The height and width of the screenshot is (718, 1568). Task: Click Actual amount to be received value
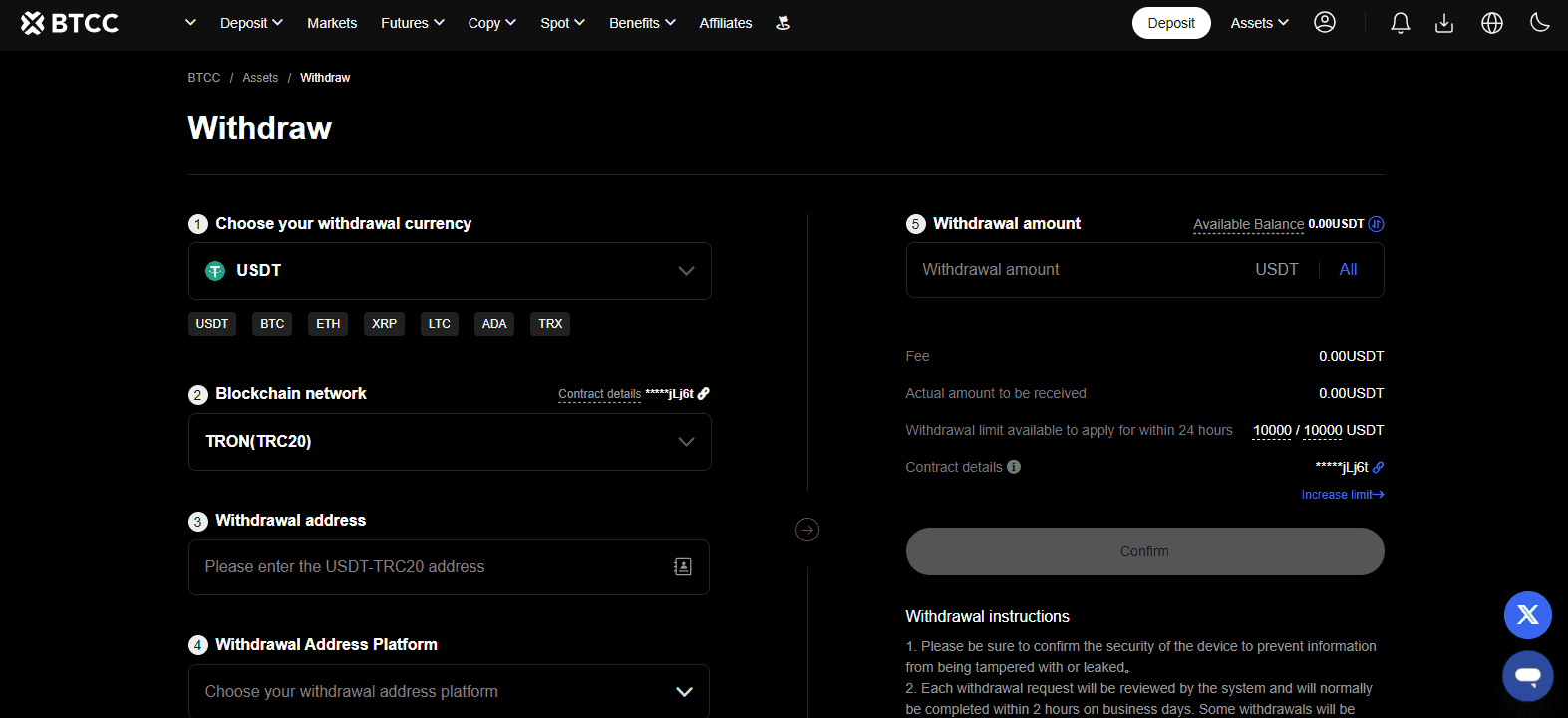(x=1351, y=393)
